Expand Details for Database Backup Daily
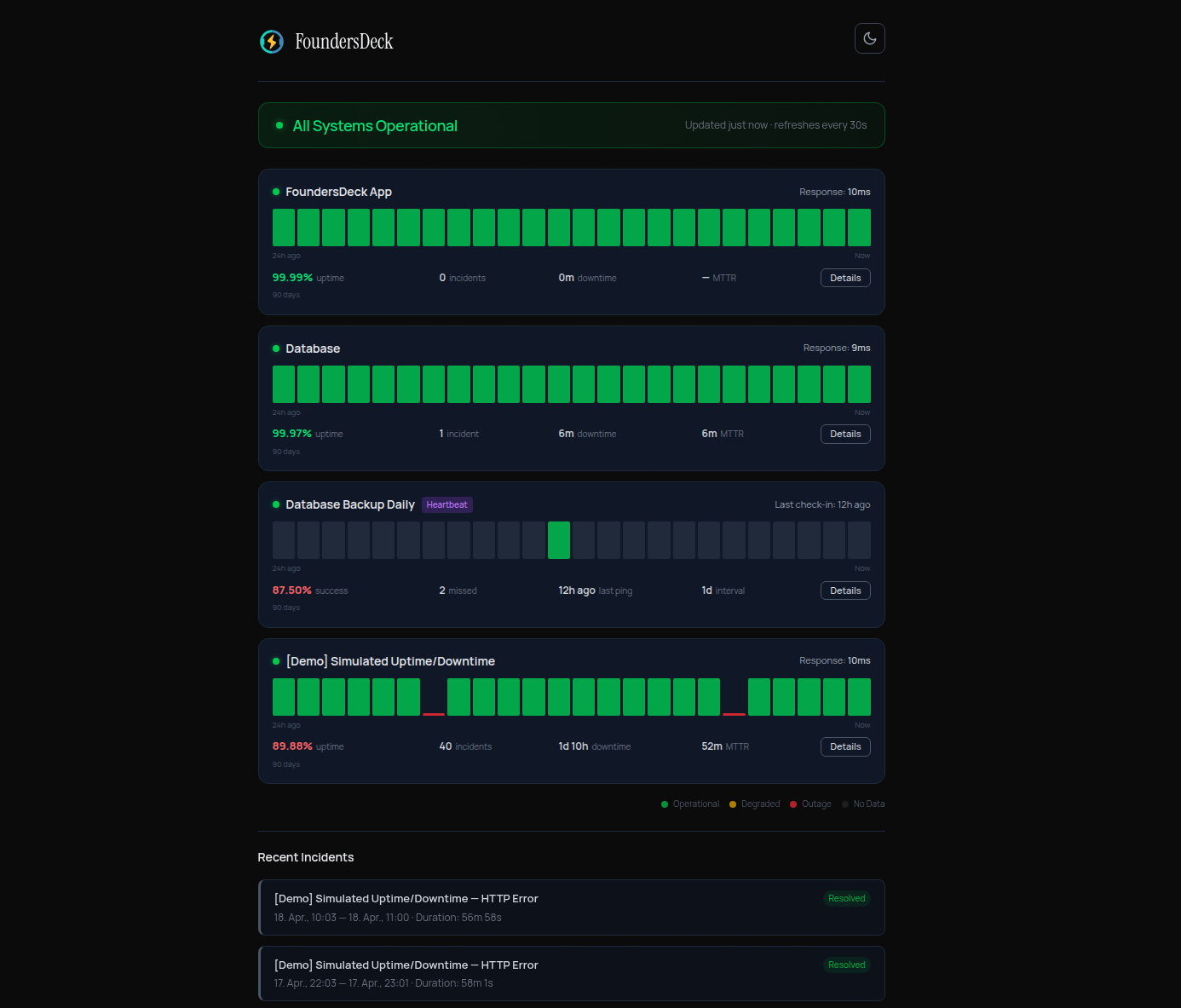This screenshot has height=1008, width=1181. (x=844, y=590)
